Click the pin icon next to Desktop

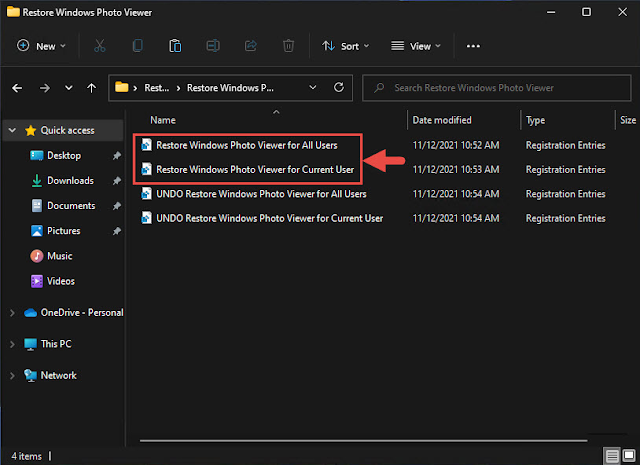coord(117,156)
